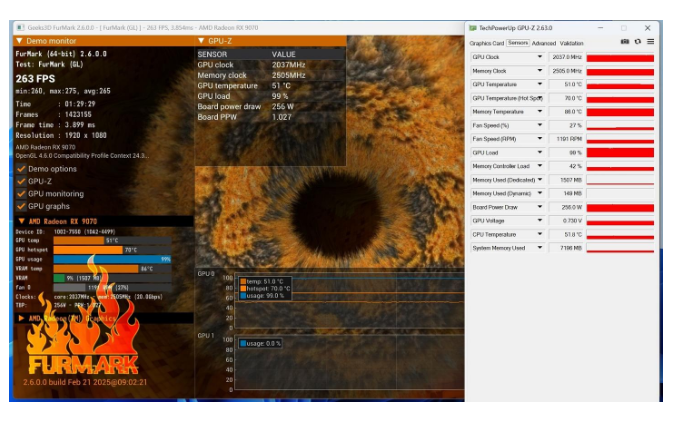This screenshot has width=676, height=421.
Task: Open the GPU-Z hamburger menu
Action: [x=650, y=42]
